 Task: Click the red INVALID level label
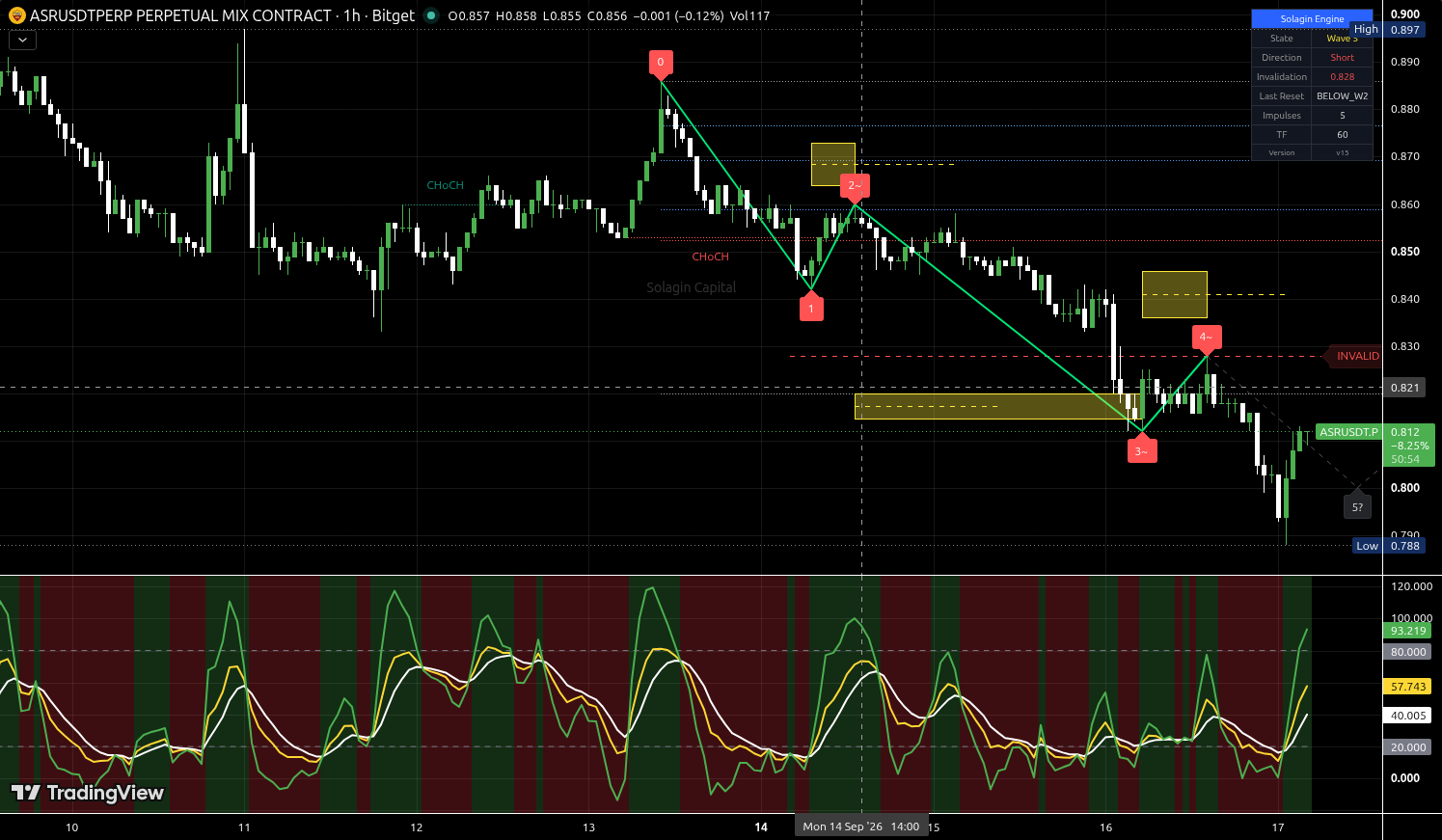(1356, 357)
